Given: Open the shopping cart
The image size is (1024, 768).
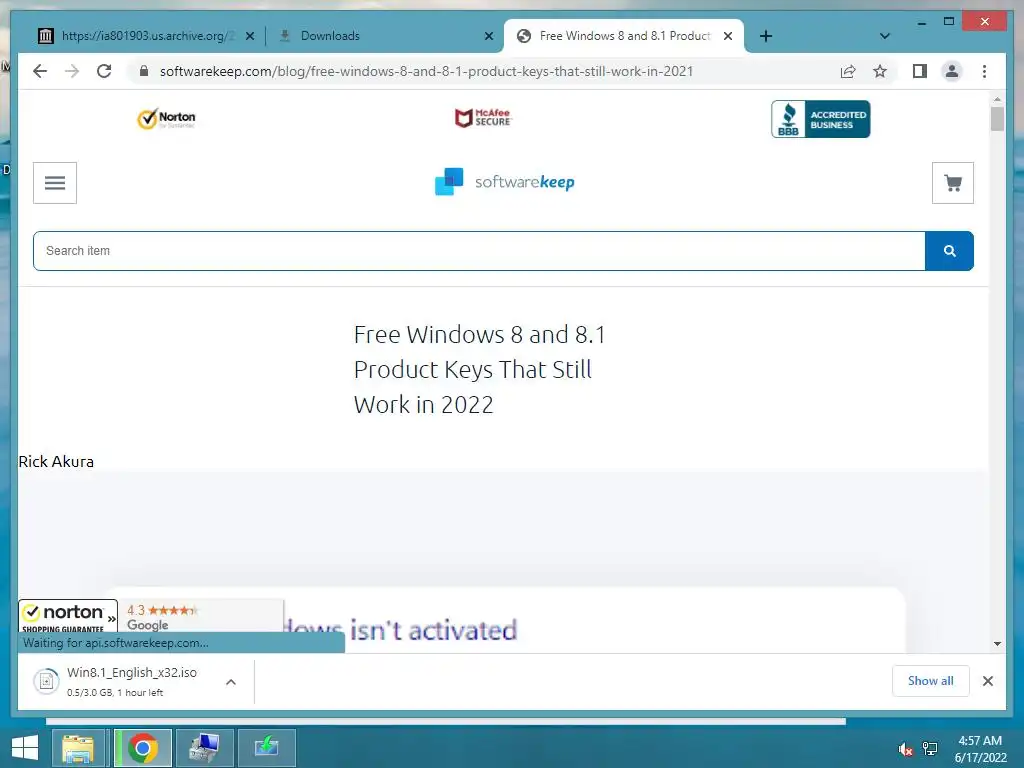Looking at the screenshot, I should [x=953, y=183].
